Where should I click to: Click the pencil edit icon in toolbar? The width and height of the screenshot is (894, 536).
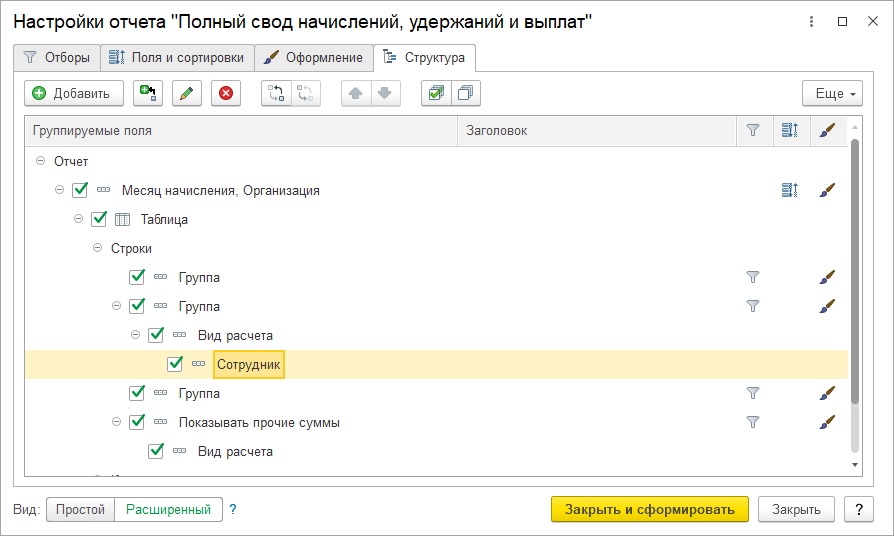[187, 93]
